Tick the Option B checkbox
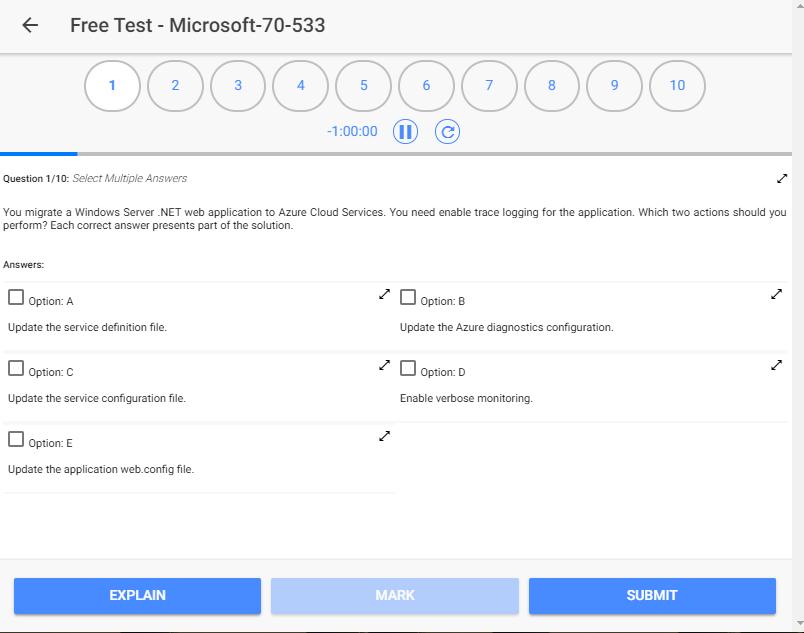Viewport: 804px width, 633px height. click(x=408, y=297)
